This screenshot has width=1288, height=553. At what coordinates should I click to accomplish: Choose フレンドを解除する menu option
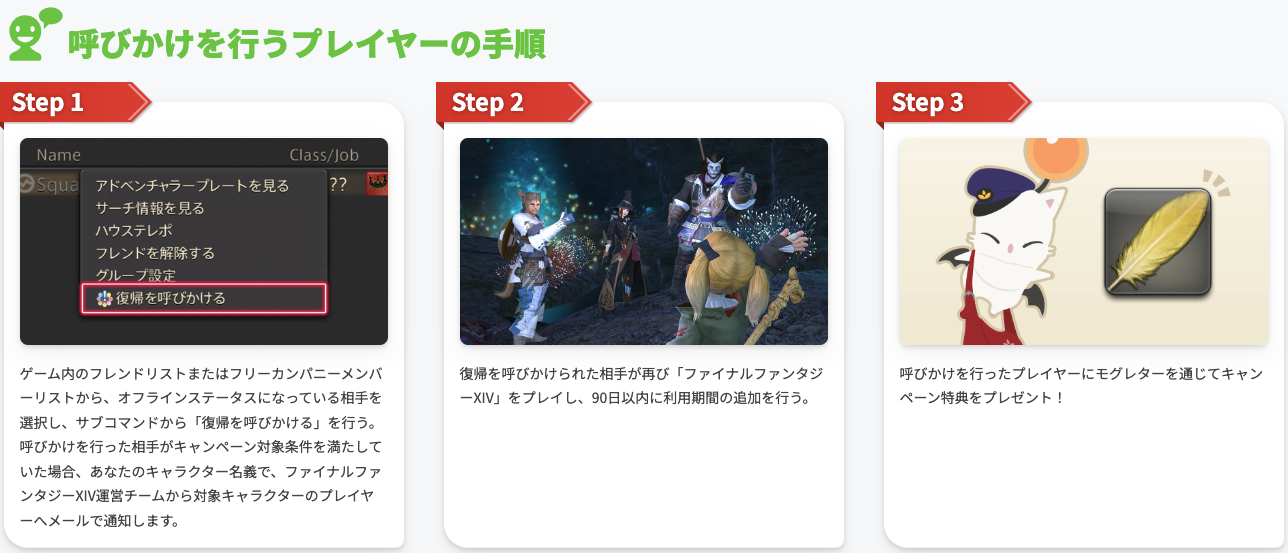[x=155, y=253]
